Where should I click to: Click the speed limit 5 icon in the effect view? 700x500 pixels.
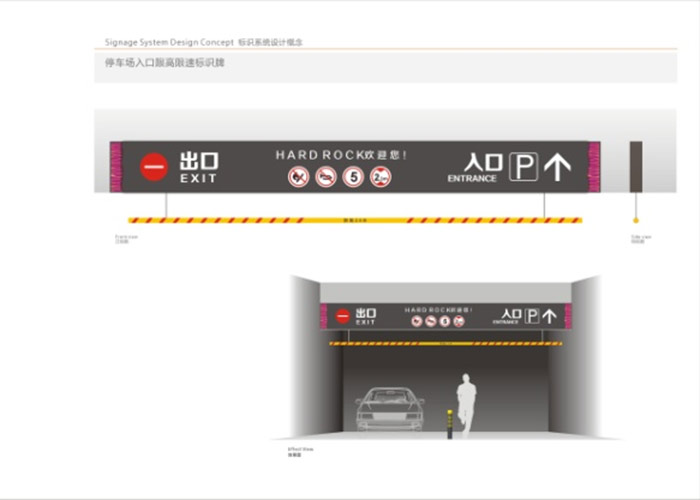[445, 321]
